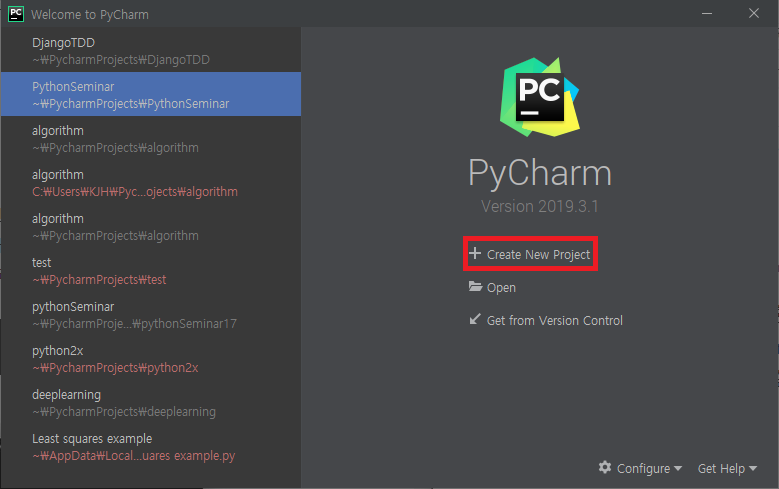Click Create New Project

[x=538, y=254]
